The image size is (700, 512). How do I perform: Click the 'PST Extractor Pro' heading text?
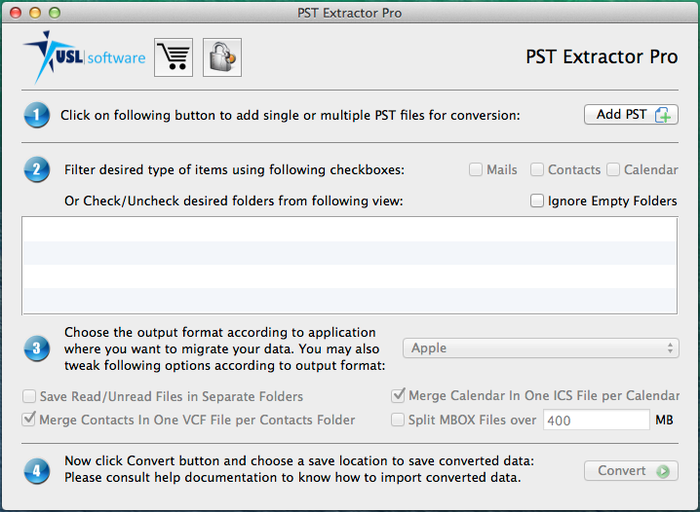point(601,57)
